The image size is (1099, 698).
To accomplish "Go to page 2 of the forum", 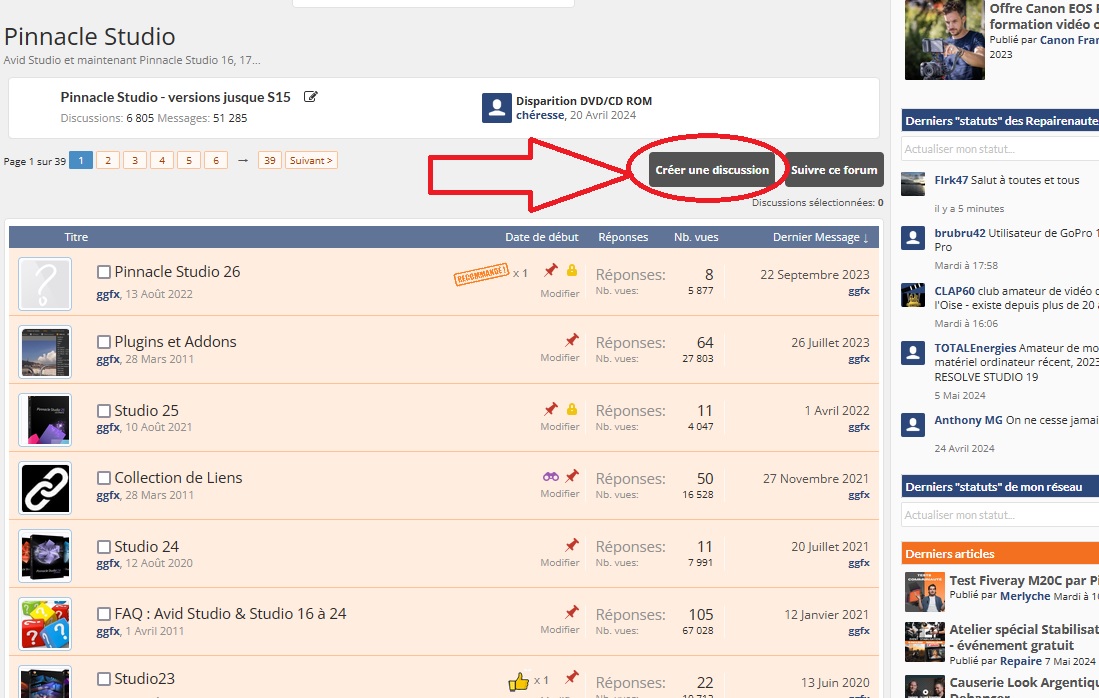I will 108,160.
